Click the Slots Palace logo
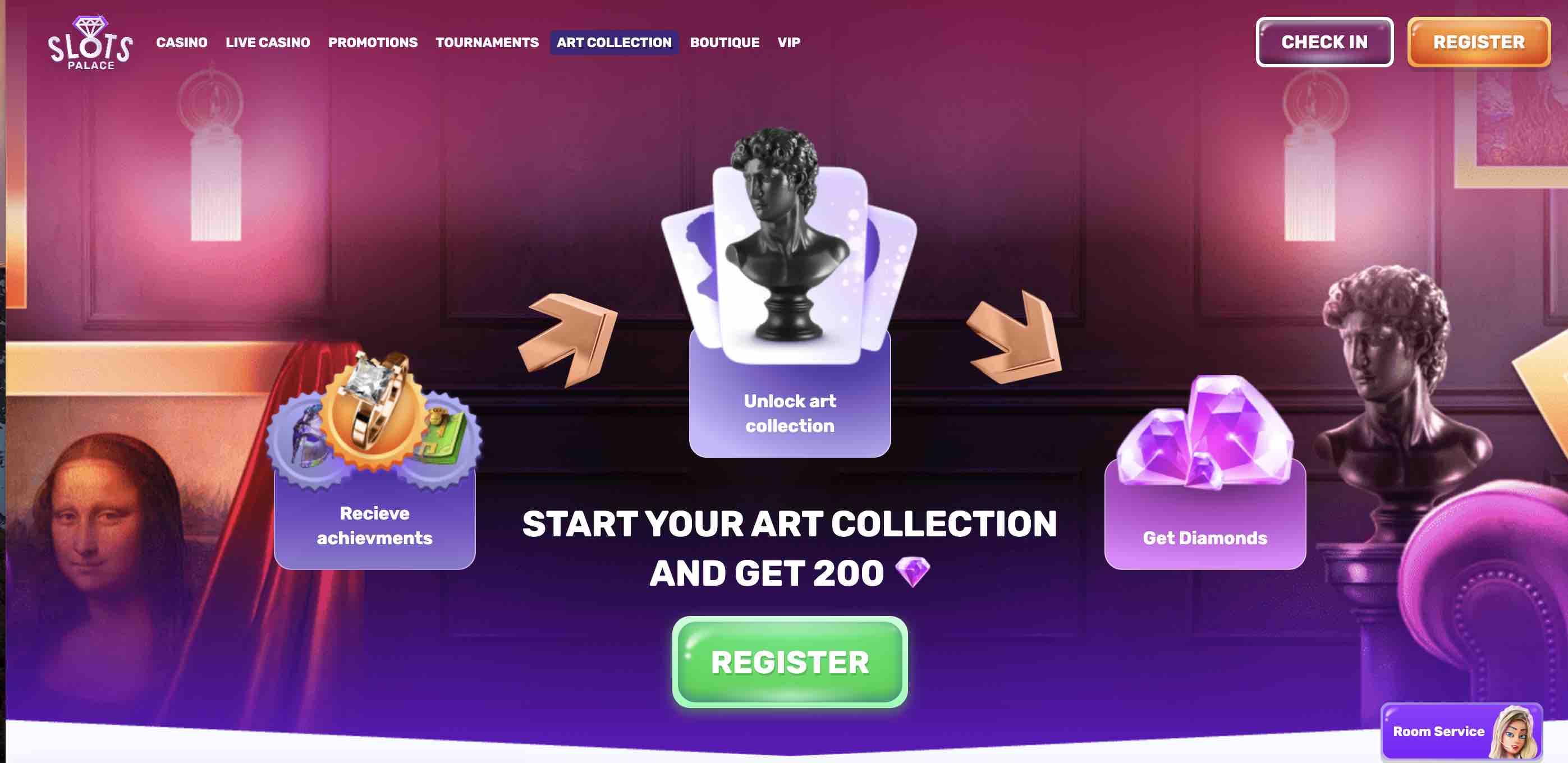The image size is (1568, 763). [90, 43]
